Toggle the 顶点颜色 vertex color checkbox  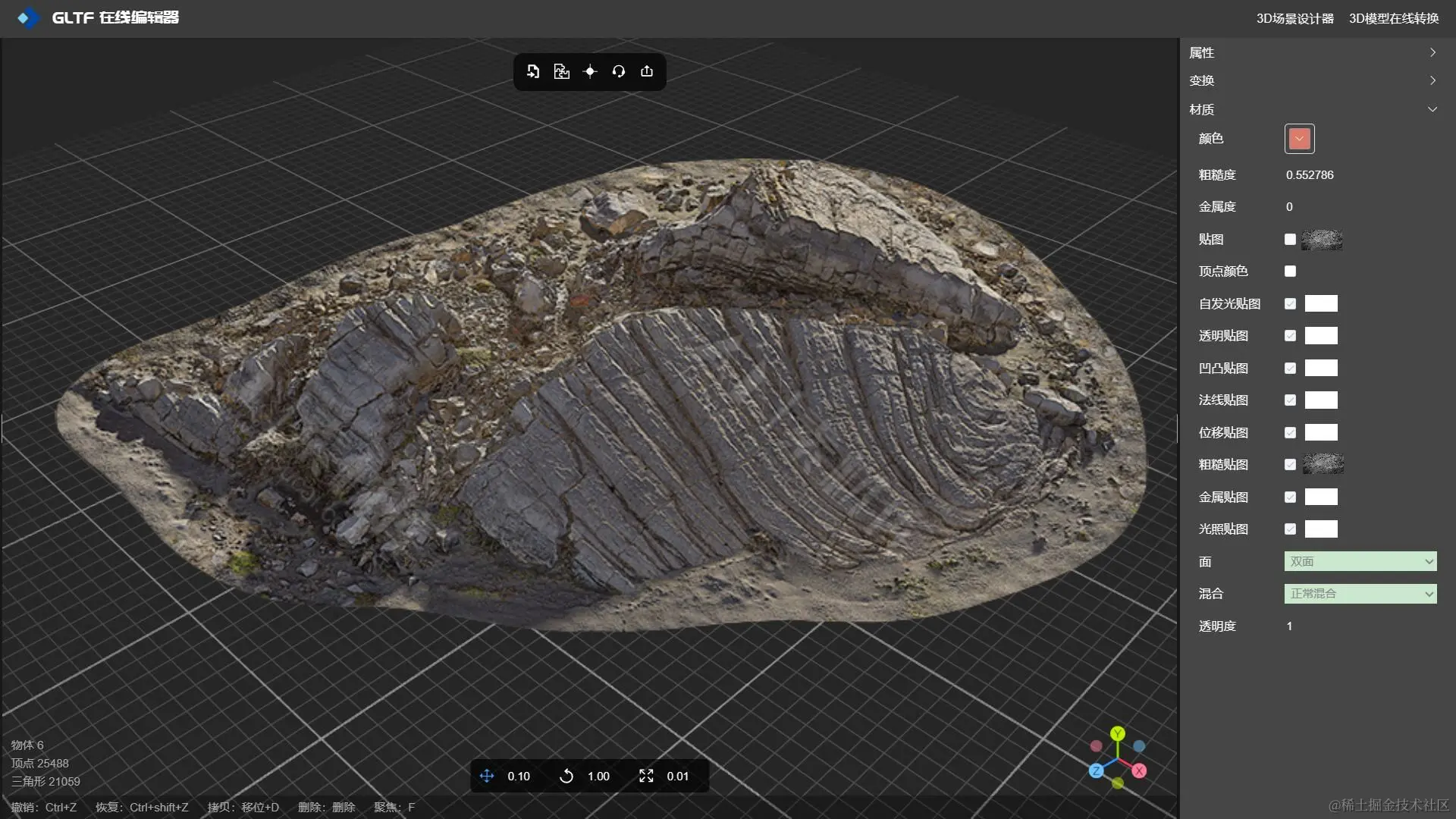1290,271
